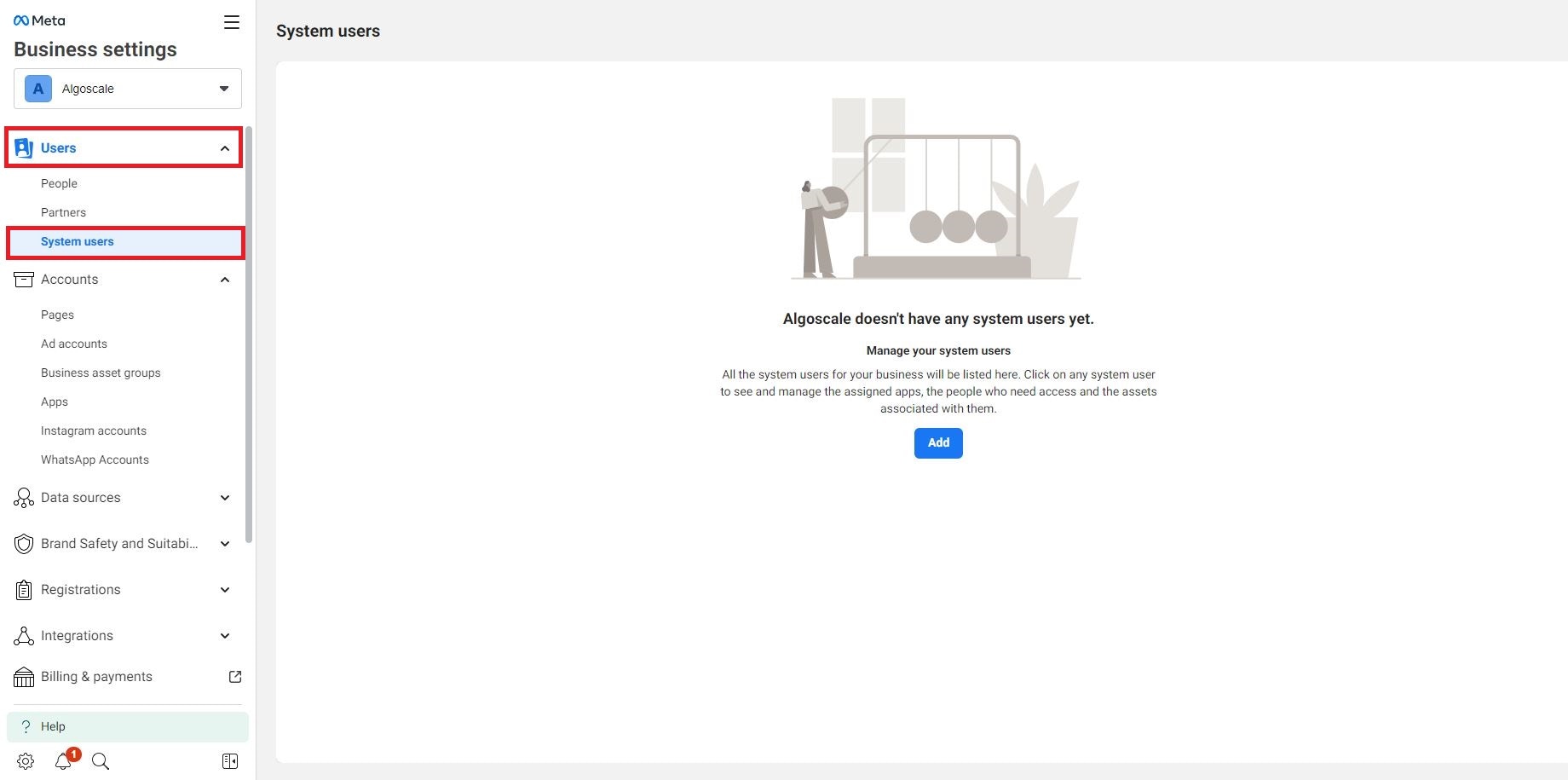Open the settings gear icon
Image resolution: width=1568 pixels, height=780 pixels.
coord(26,761)
